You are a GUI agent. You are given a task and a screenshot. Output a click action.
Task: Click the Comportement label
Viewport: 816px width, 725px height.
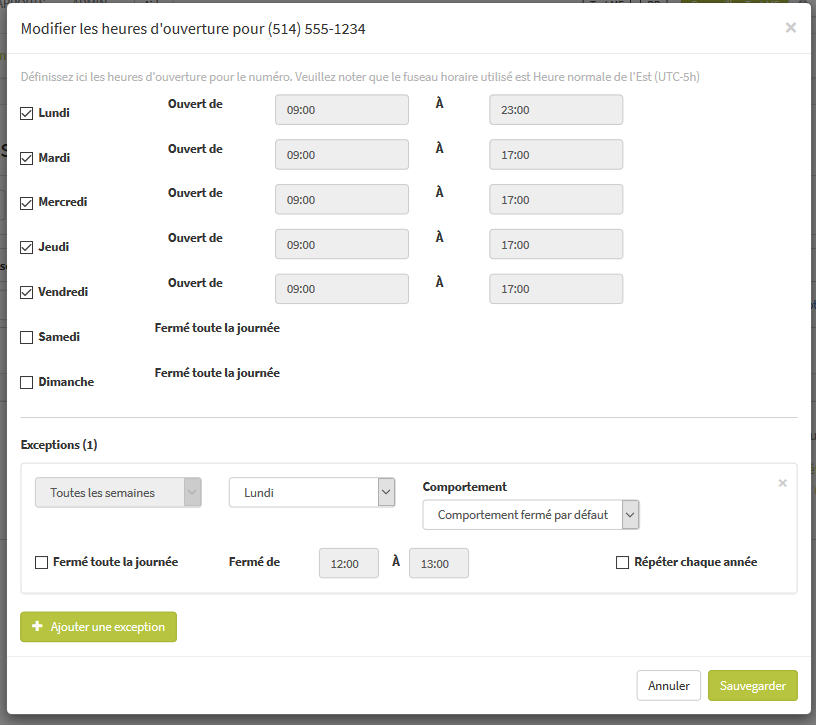point(464,487)
